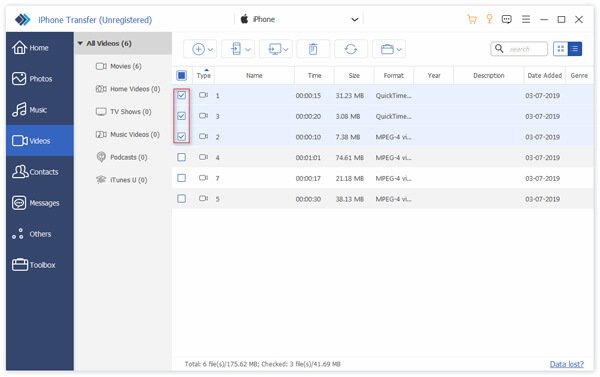Screen dimensions: 600x377
Task: Open the hamburger menu icon
Action: (526, 19)
